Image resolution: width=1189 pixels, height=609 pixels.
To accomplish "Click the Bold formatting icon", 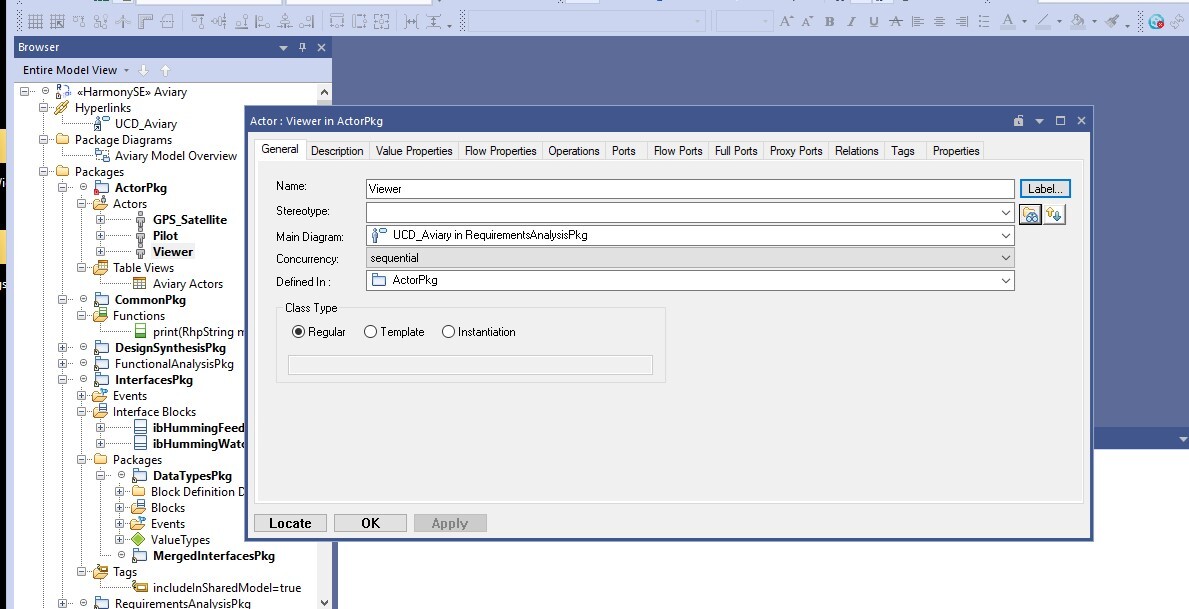I will pyautogui.click(x=829, y=21).
